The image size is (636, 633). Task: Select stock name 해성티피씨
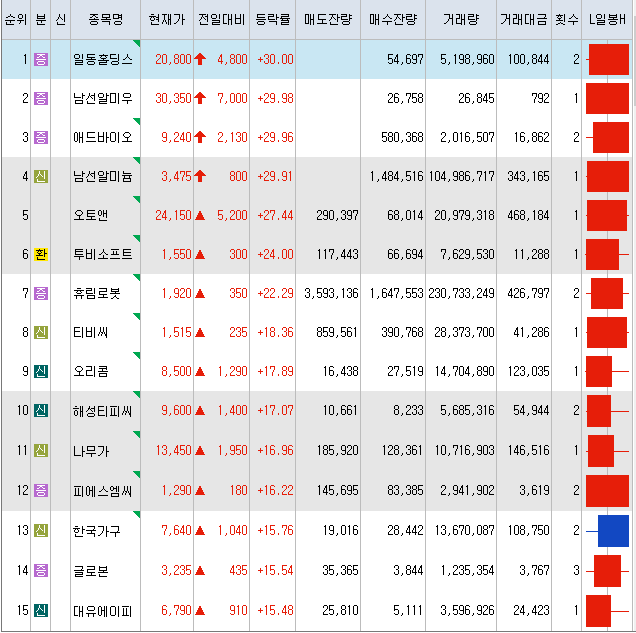click(x=102, y=411)
